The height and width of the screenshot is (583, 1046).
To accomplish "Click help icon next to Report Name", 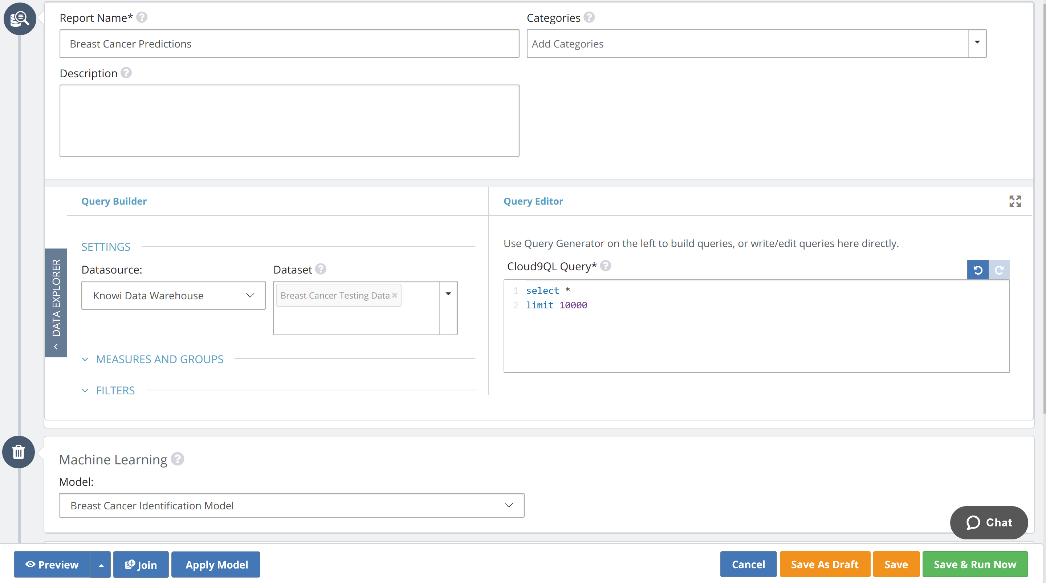I will (x=141, y=18).
